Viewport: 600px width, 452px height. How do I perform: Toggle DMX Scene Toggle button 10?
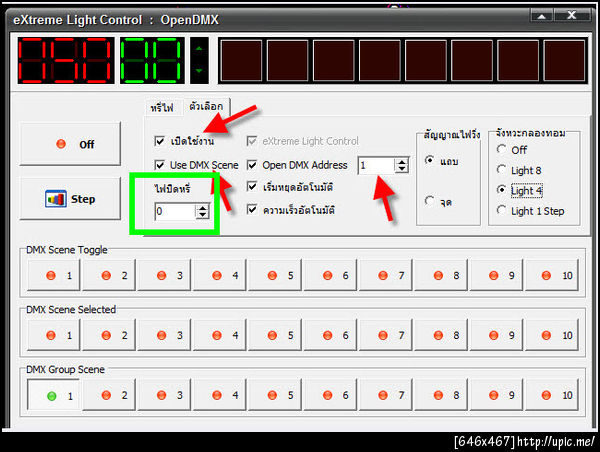(x=552, y=275)
